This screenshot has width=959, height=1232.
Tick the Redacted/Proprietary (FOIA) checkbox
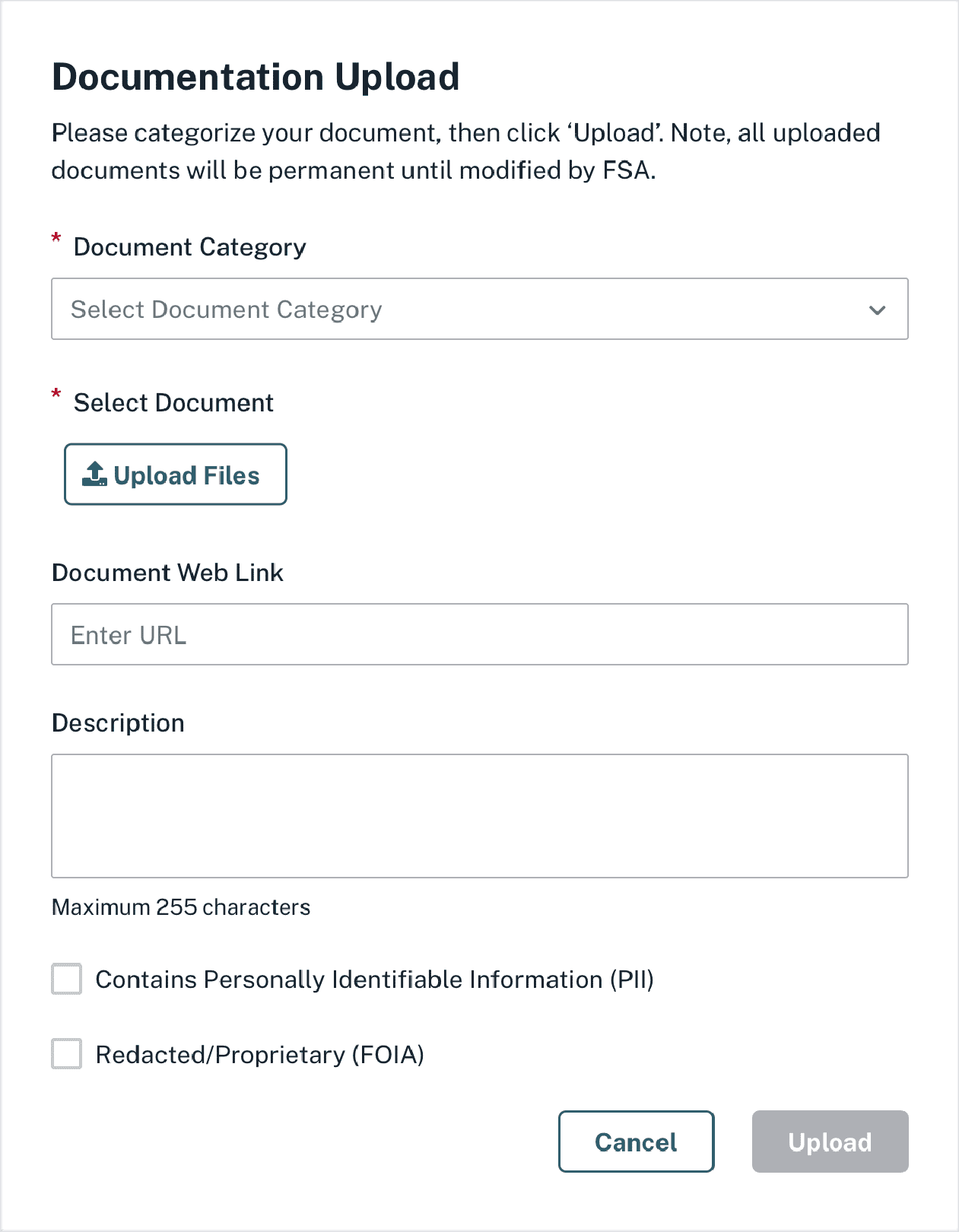point(67,1054)
